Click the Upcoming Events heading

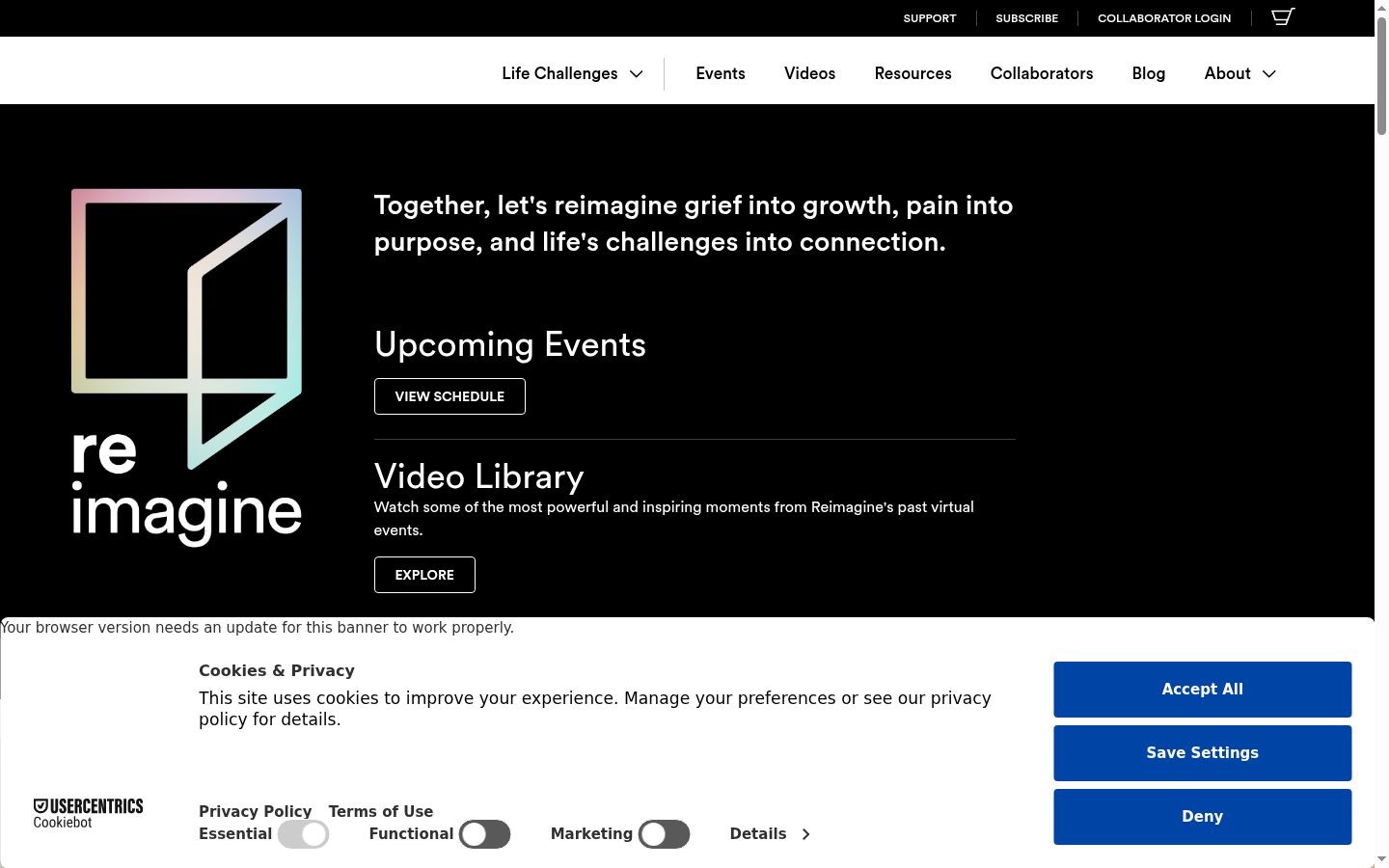[510, 344]
